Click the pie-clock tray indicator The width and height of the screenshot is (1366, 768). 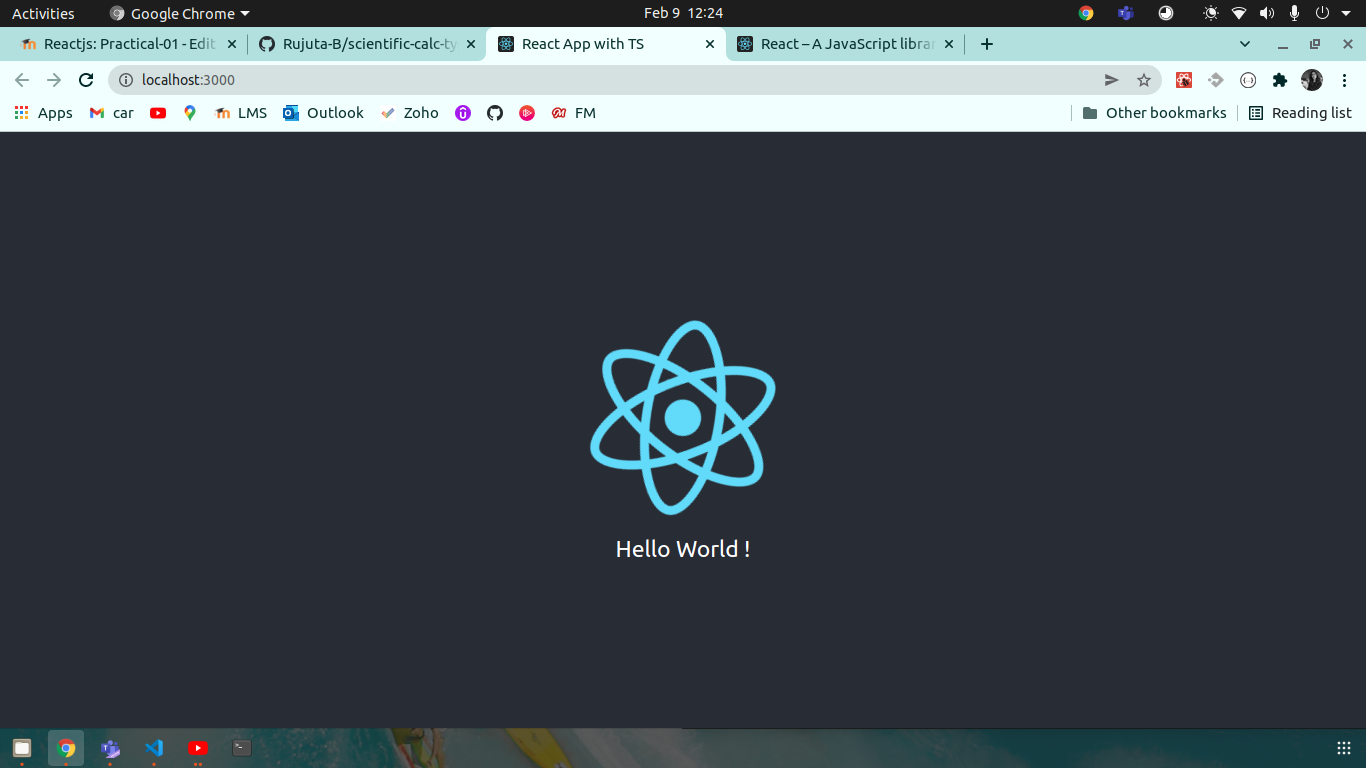tap(1166, 13)
